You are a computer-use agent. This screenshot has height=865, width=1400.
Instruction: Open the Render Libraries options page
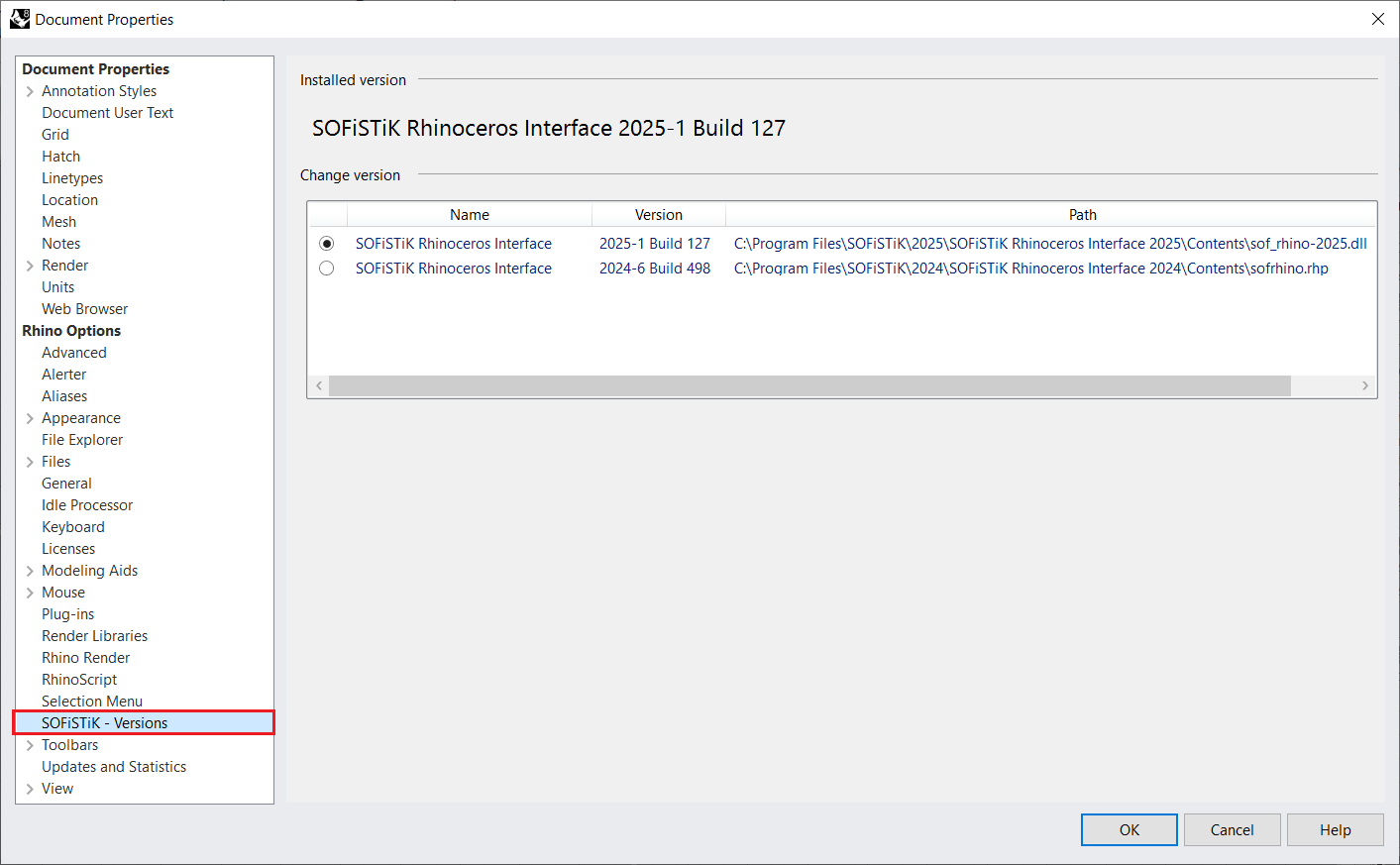pyautogui.click(x=95, y=636)
